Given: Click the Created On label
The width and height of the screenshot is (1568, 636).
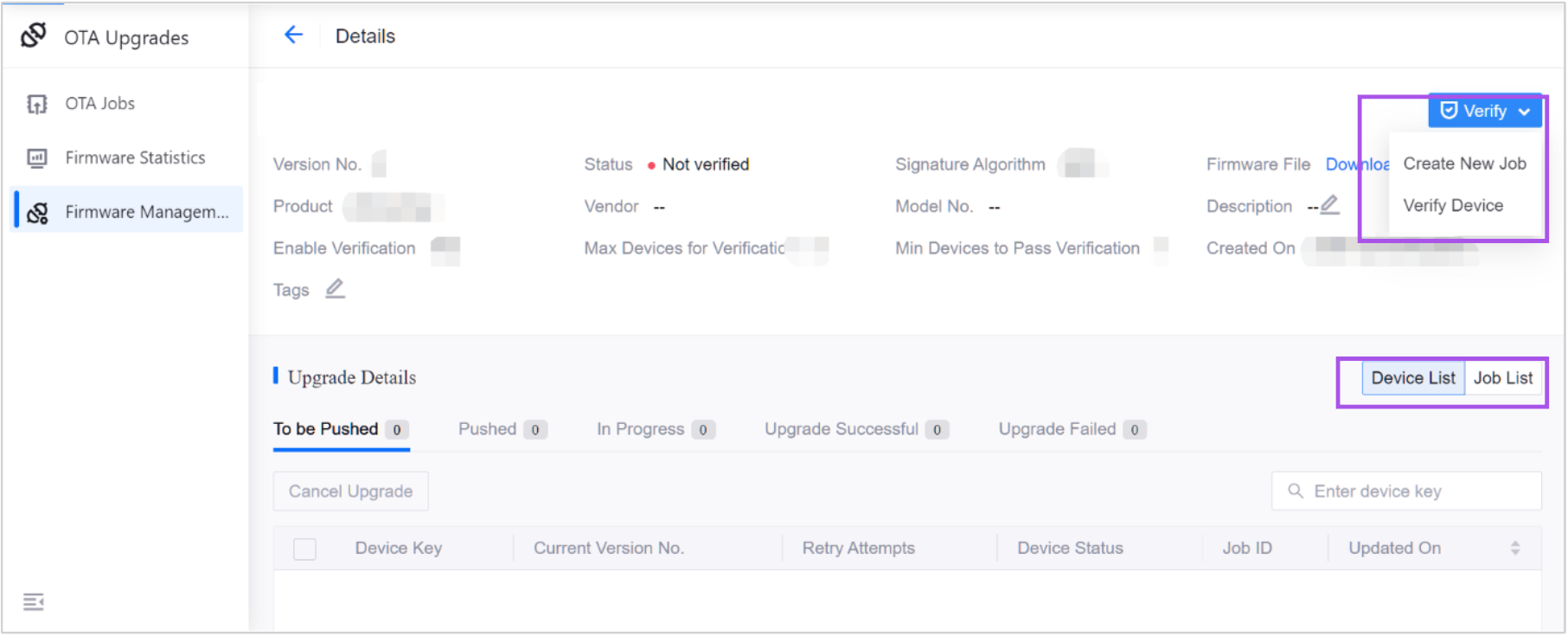Looking at the screenshot, I should click(x=1251, y=248).
